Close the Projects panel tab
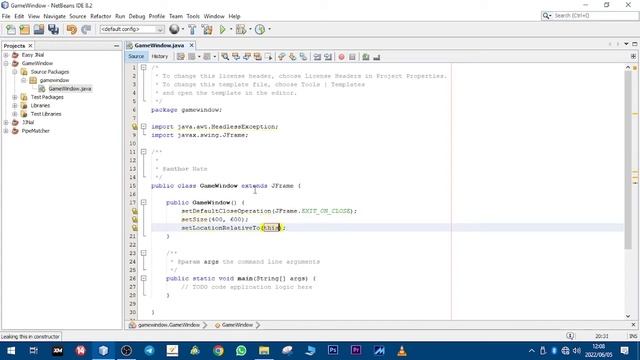Screen dimensions: 640x360 (x=30, y=46)
